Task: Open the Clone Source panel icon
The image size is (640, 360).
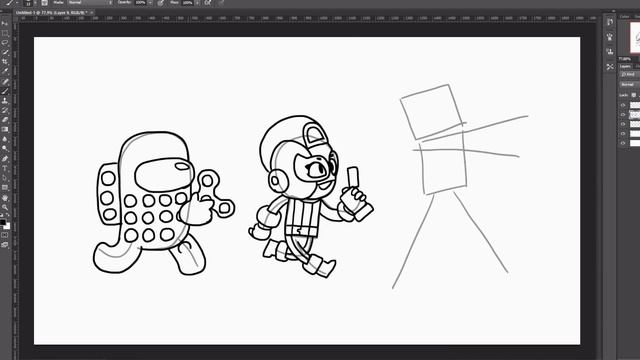Action: pyautogui.click(x=610, y=52)
